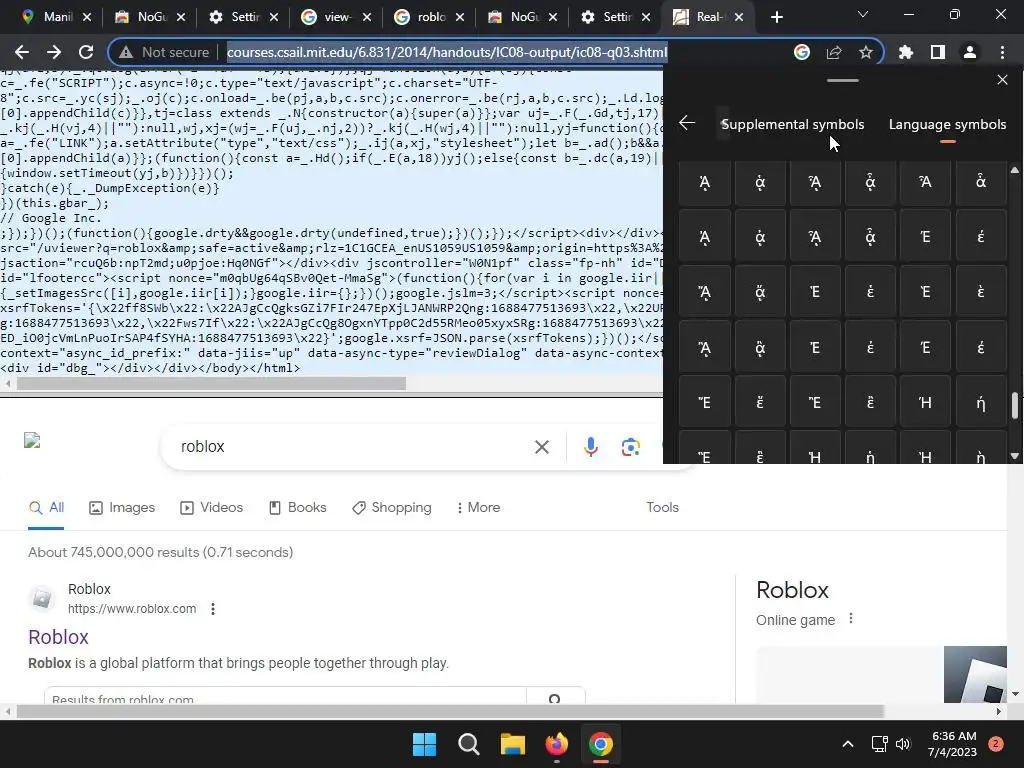The image size is (1024, 768).
Task: Open File Explorer from taskbar
Action: 513,744
